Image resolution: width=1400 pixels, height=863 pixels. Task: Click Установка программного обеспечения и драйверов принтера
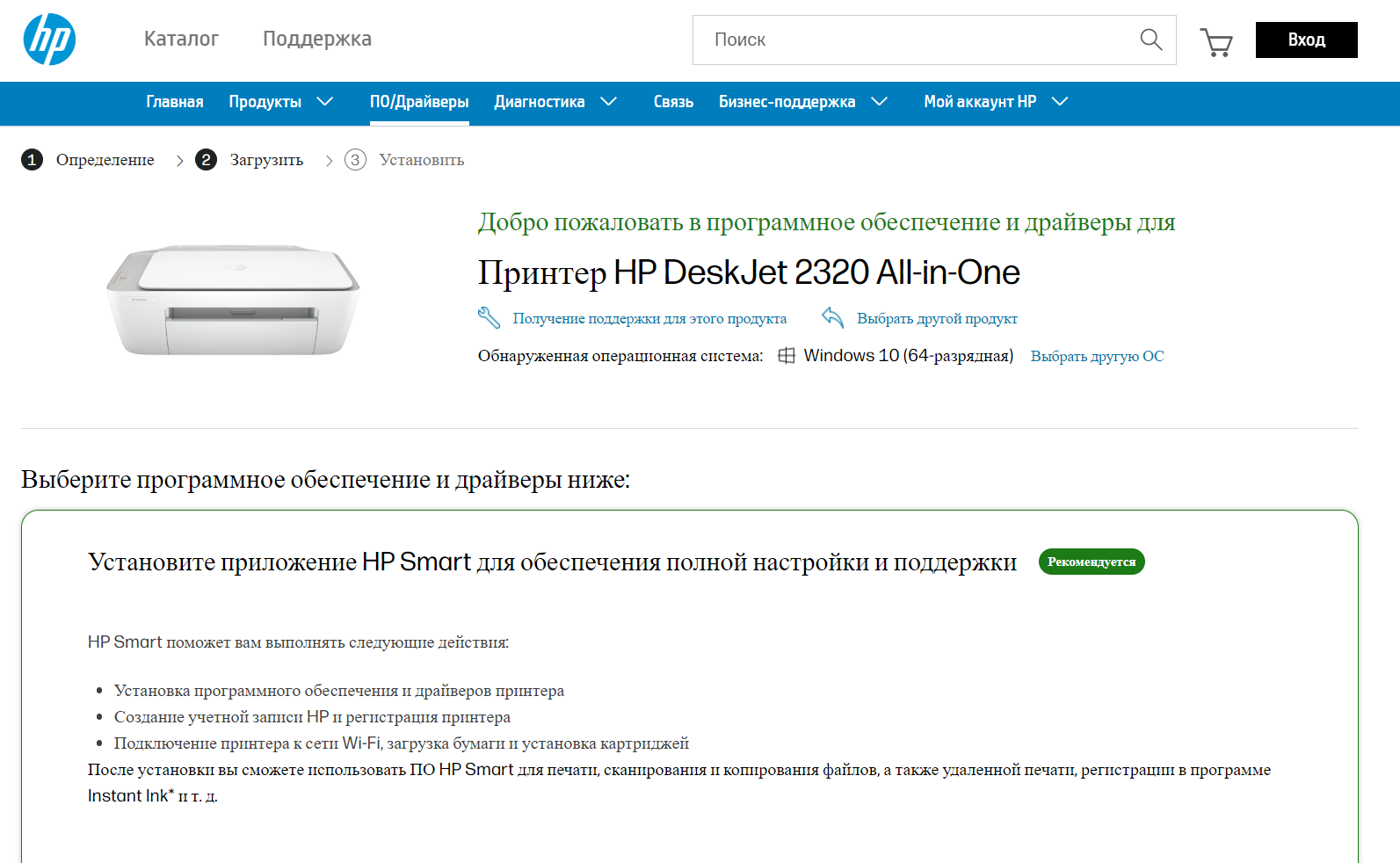(x=339, y=691)
